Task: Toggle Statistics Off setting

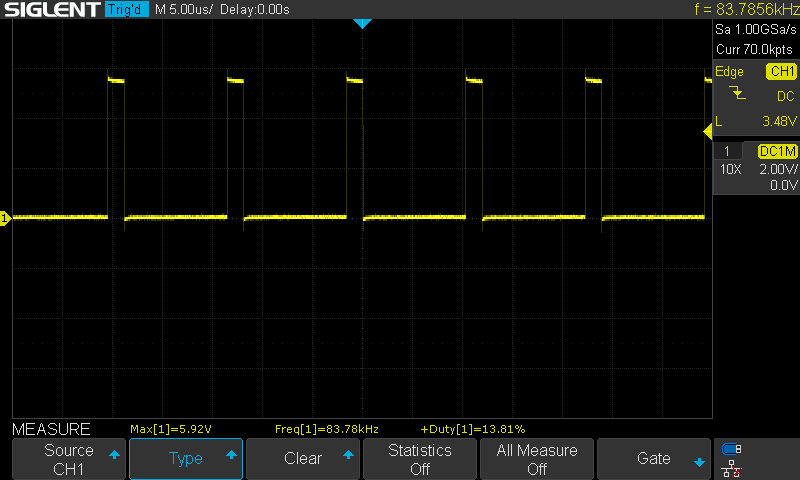Action: [420, 459]
